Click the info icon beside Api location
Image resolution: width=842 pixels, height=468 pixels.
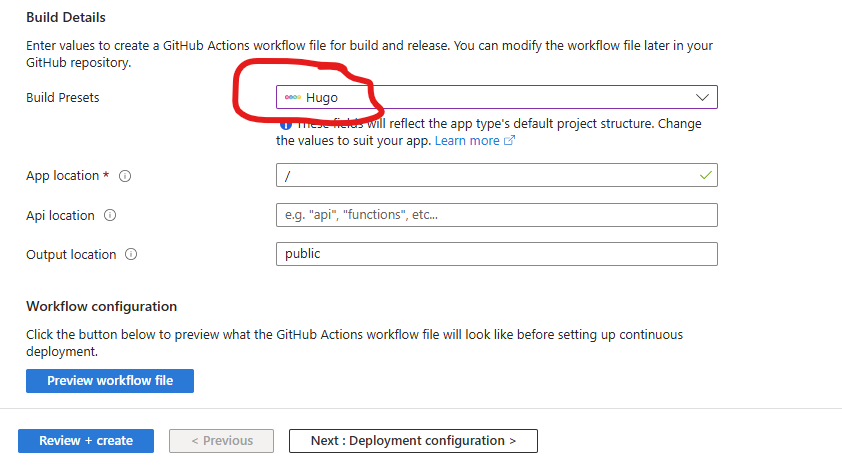tap(110, 215)
